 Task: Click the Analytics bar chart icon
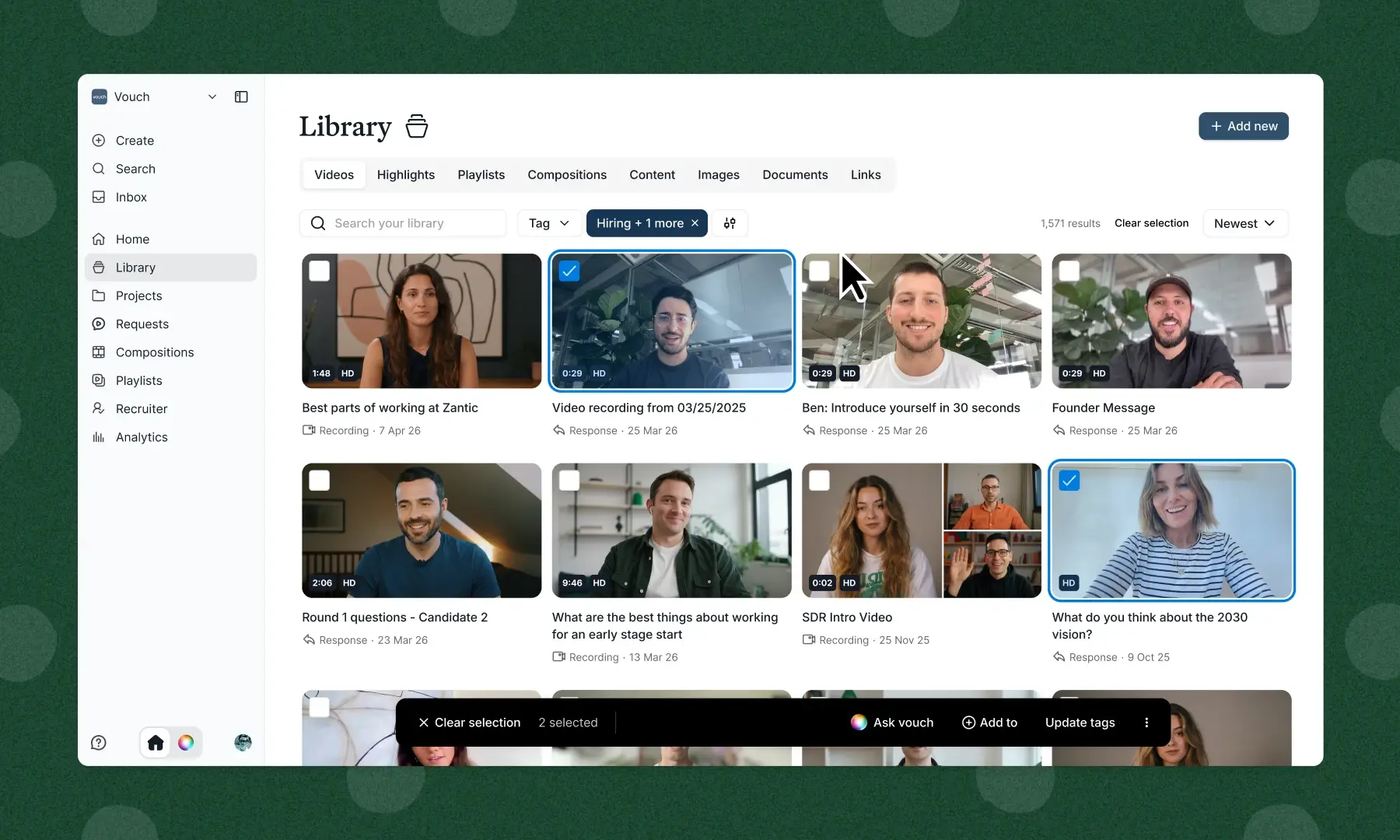(x=99, y=437)
